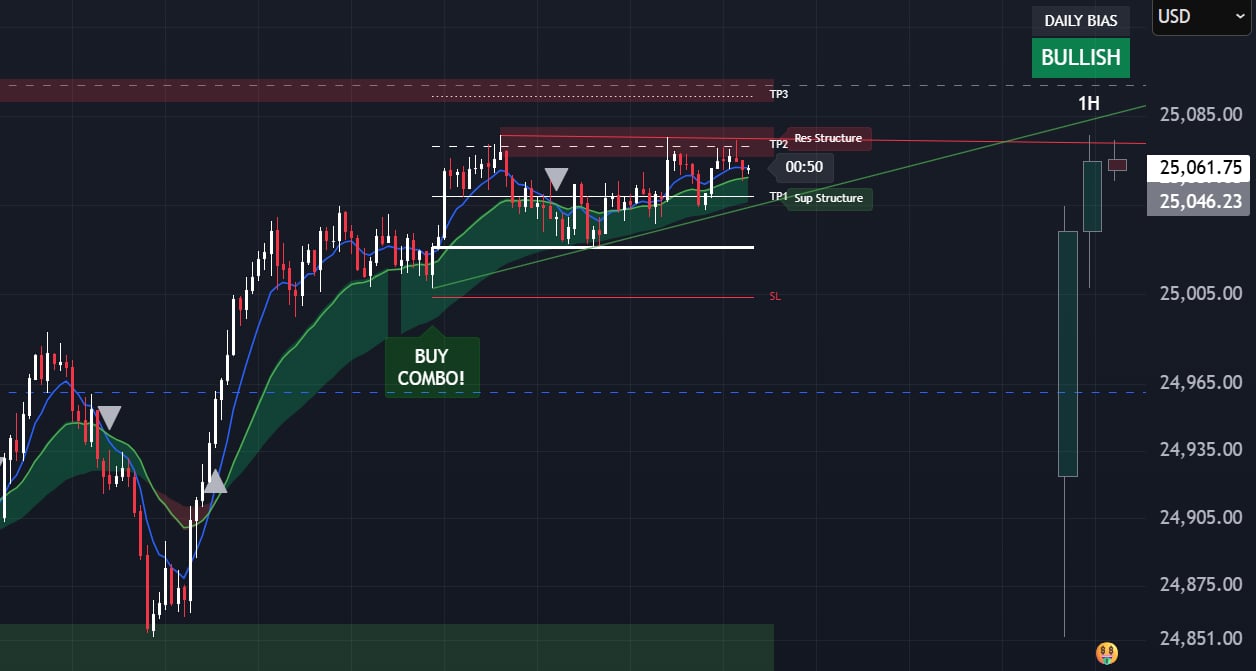The width and height of the screenshot is (1256, 671).
Task: Click the Res Structure label
Action: pos(827,138)
